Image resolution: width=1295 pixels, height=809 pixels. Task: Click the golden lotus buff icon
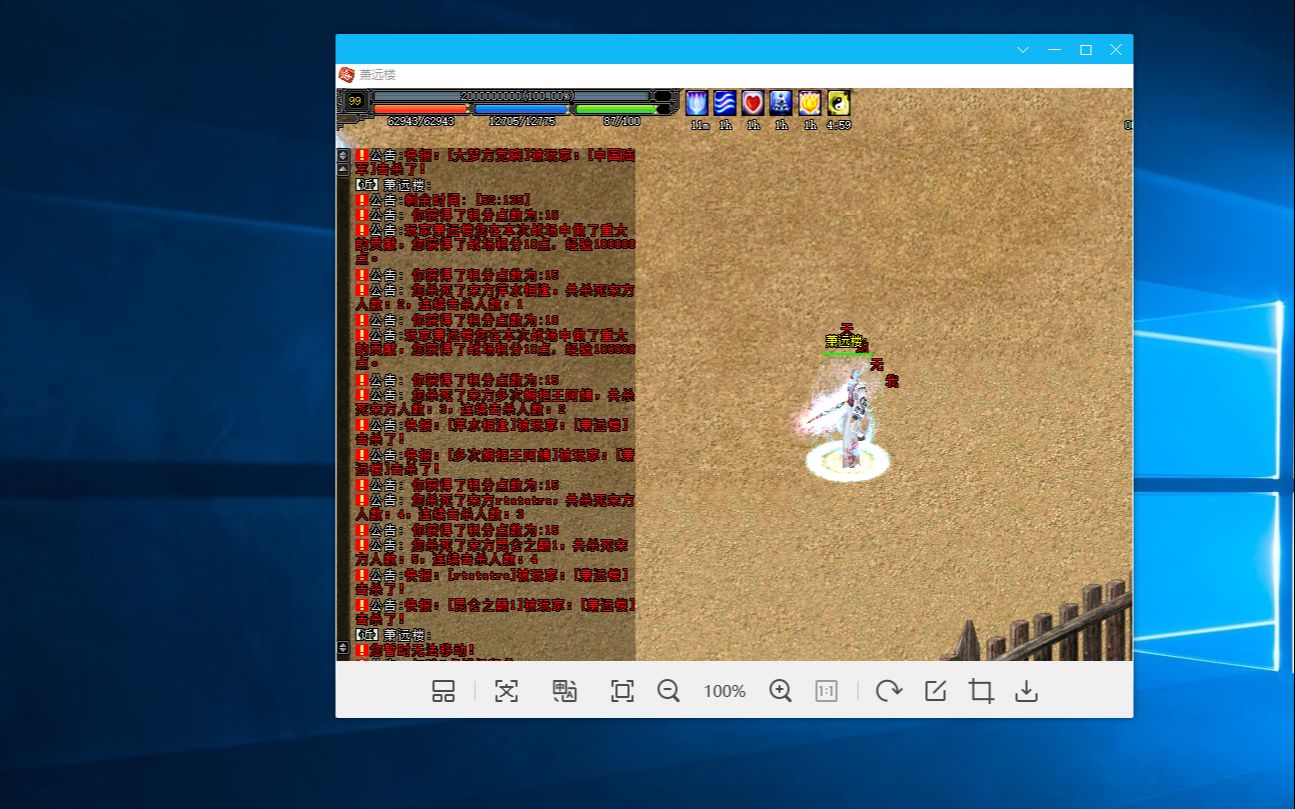coord(810,103)
